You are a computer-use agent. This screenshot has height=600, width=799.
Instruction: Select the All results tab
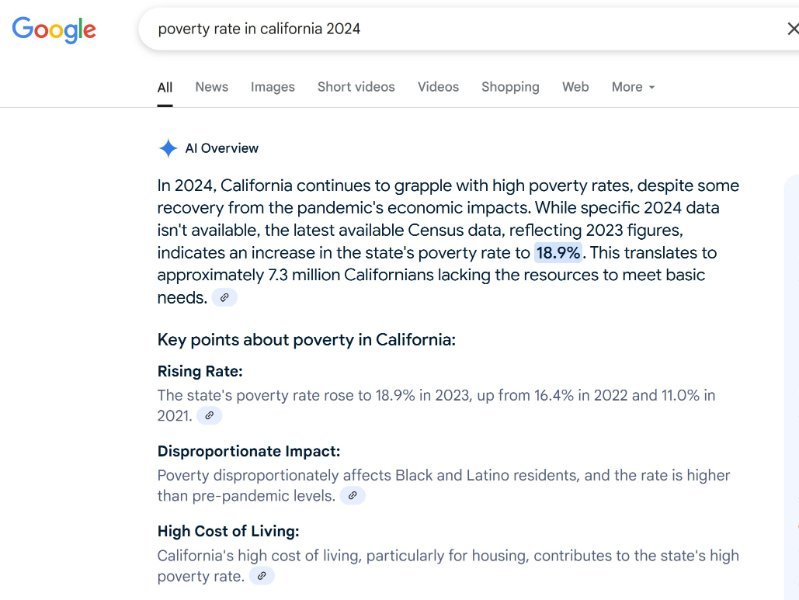(x=165, y=88)
